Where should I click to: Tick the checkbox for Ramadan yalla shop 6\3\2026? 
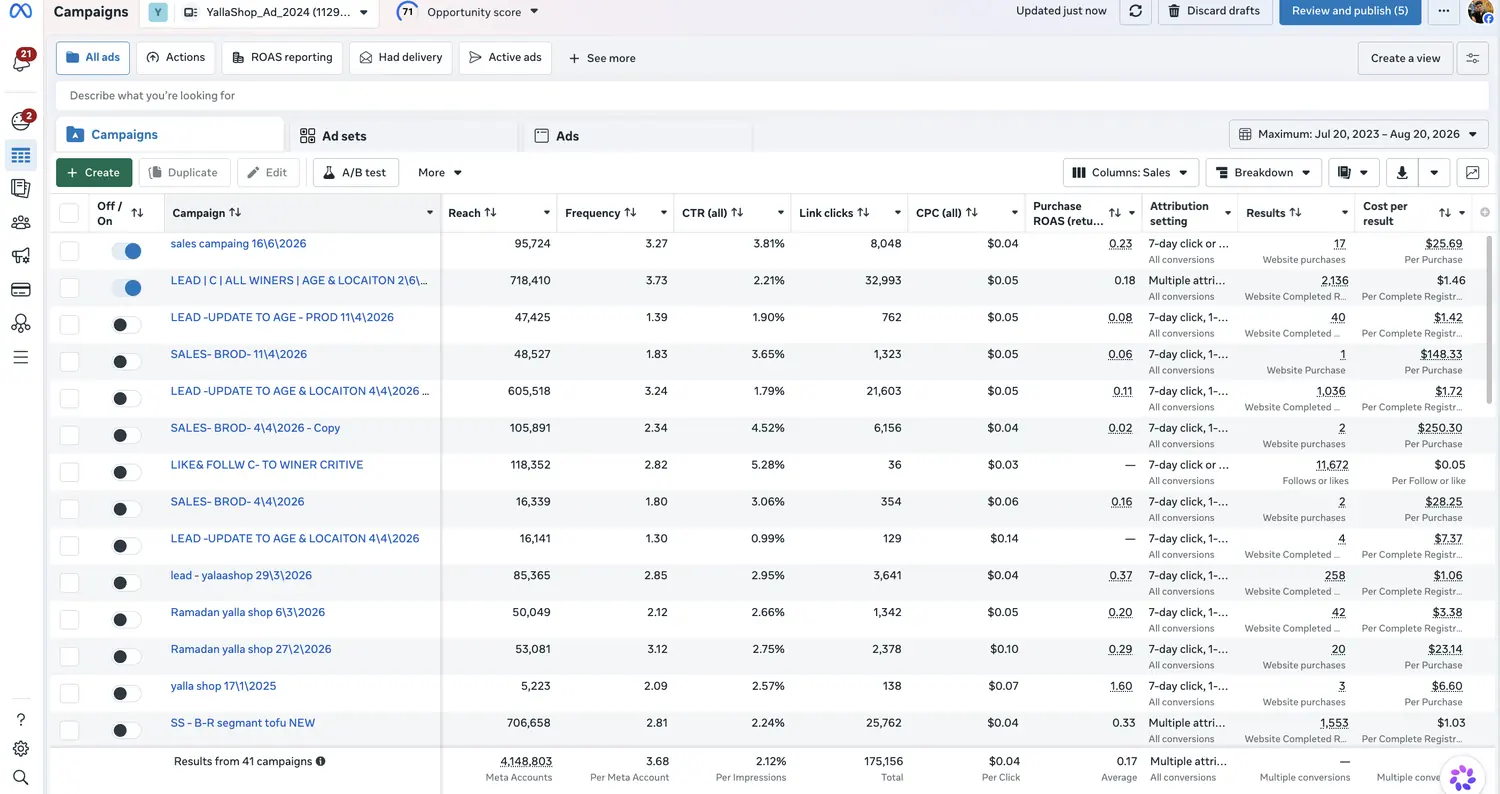[69, 620]
